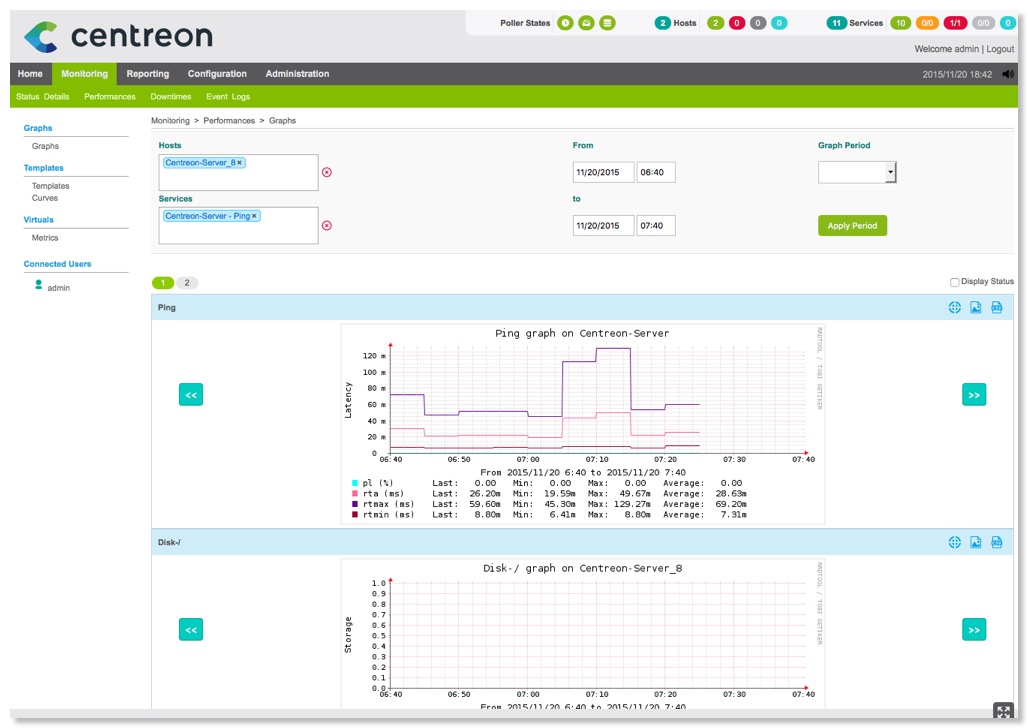Switch to graph results page 2
Screen dimensions: 1028x728
(x=189, y=282)
